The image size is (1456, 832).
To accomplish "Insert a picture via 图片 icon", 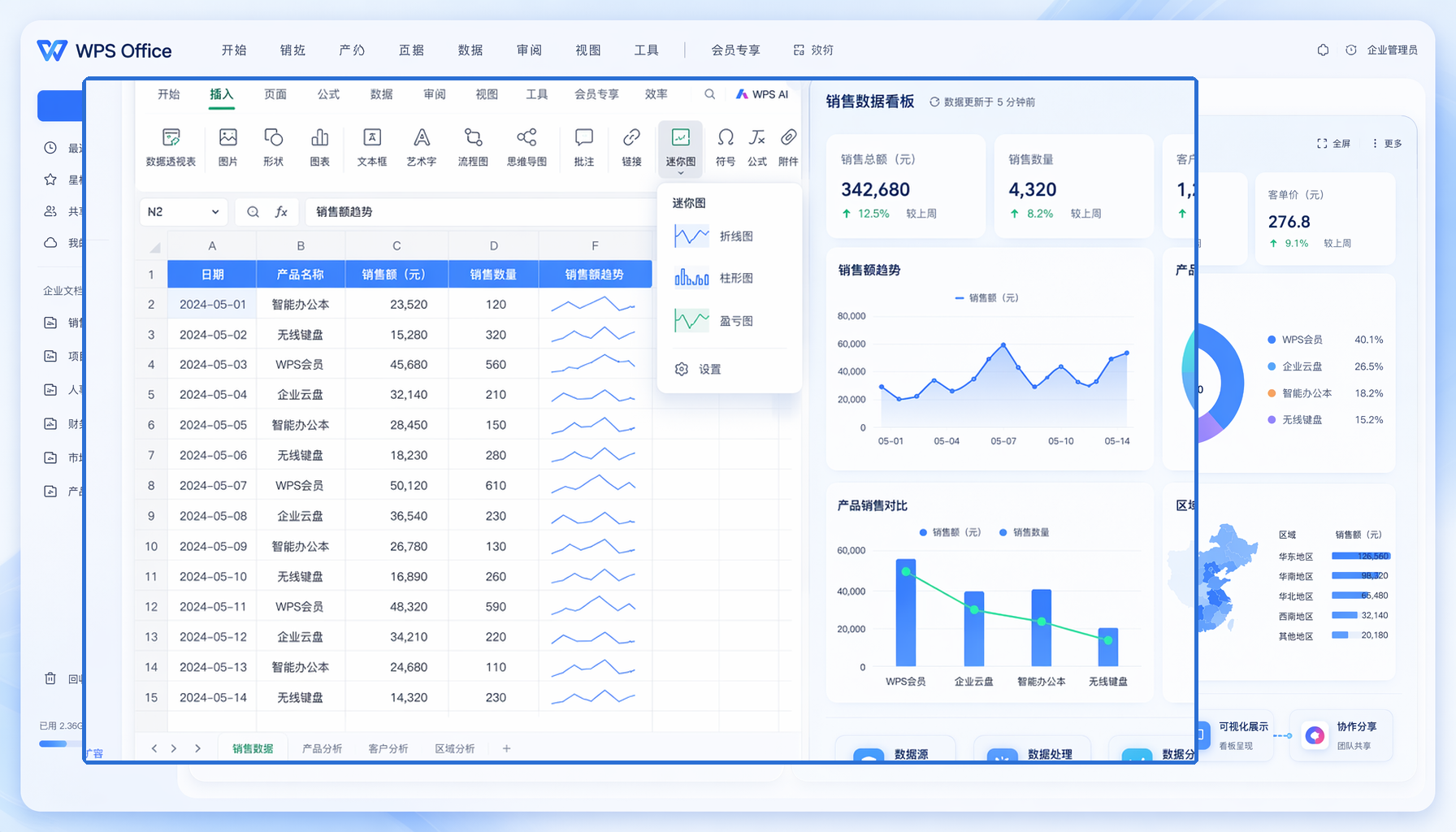I will pyautogui.click(x=228, y=146).
